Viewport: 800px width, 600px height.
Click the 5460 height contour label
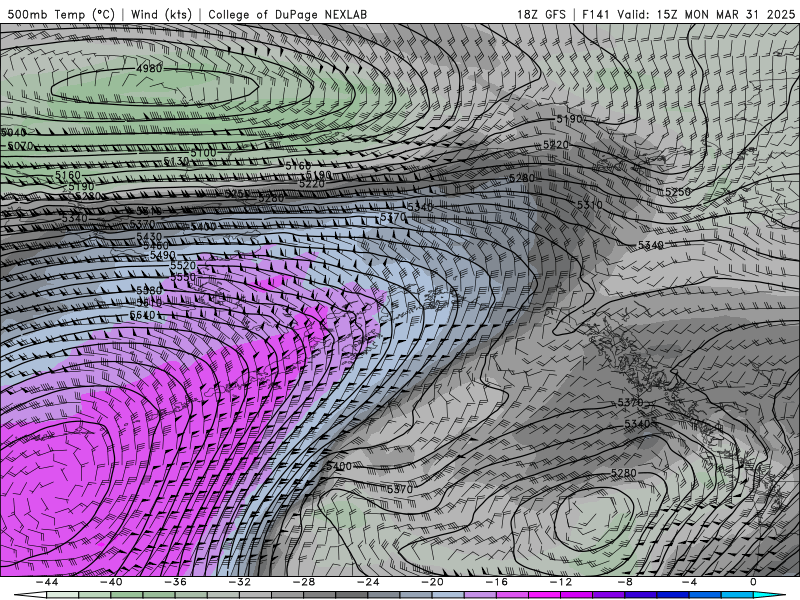coord(156,245)
